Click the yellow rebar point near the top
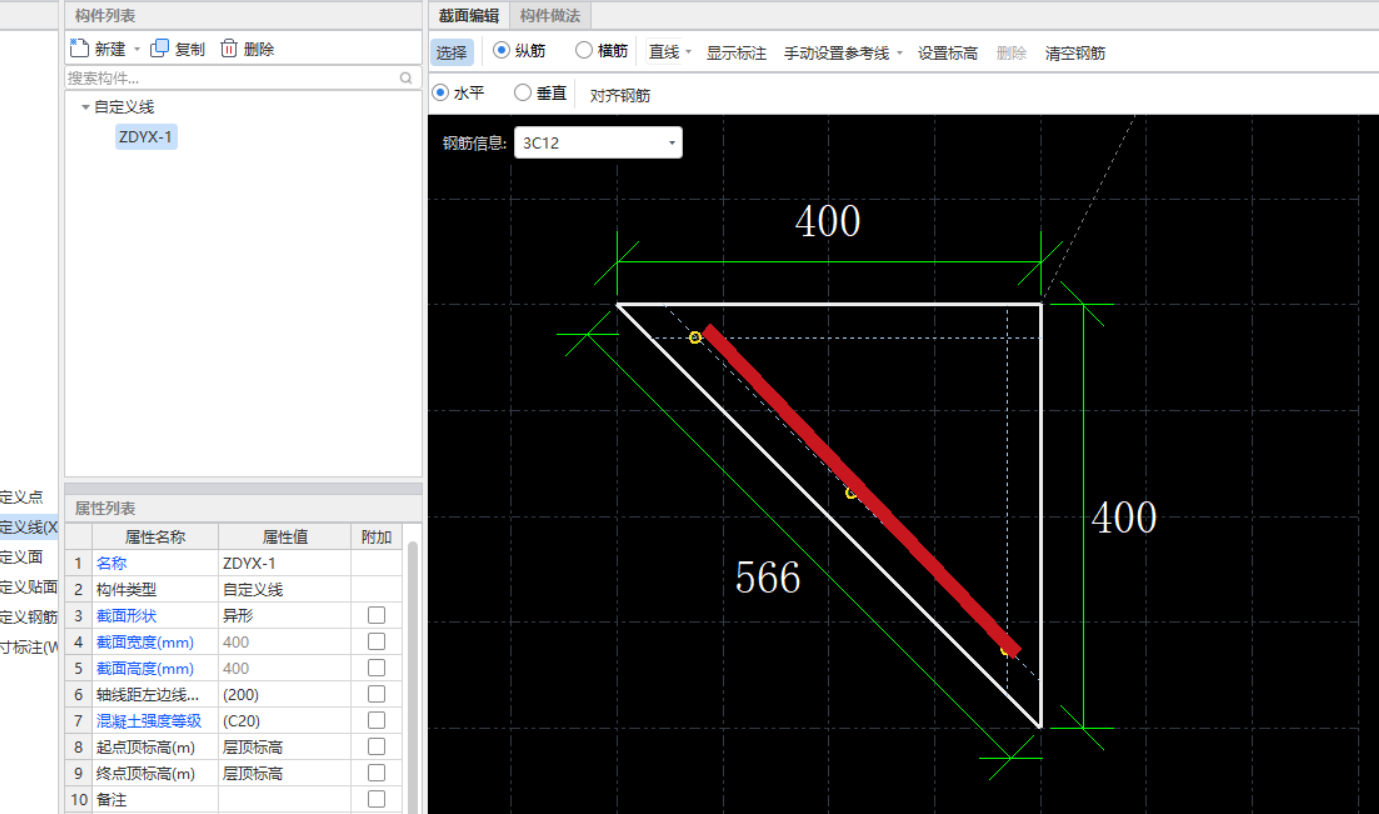The image size is (1379, 814). [x=695, y=338]
